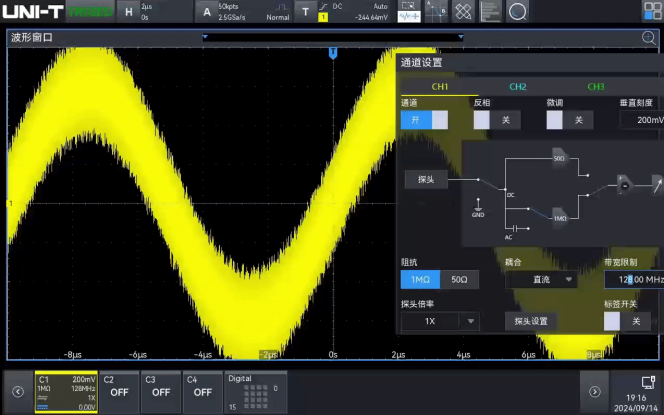Toggle the 反相 invert switch

tap(497, 120)
